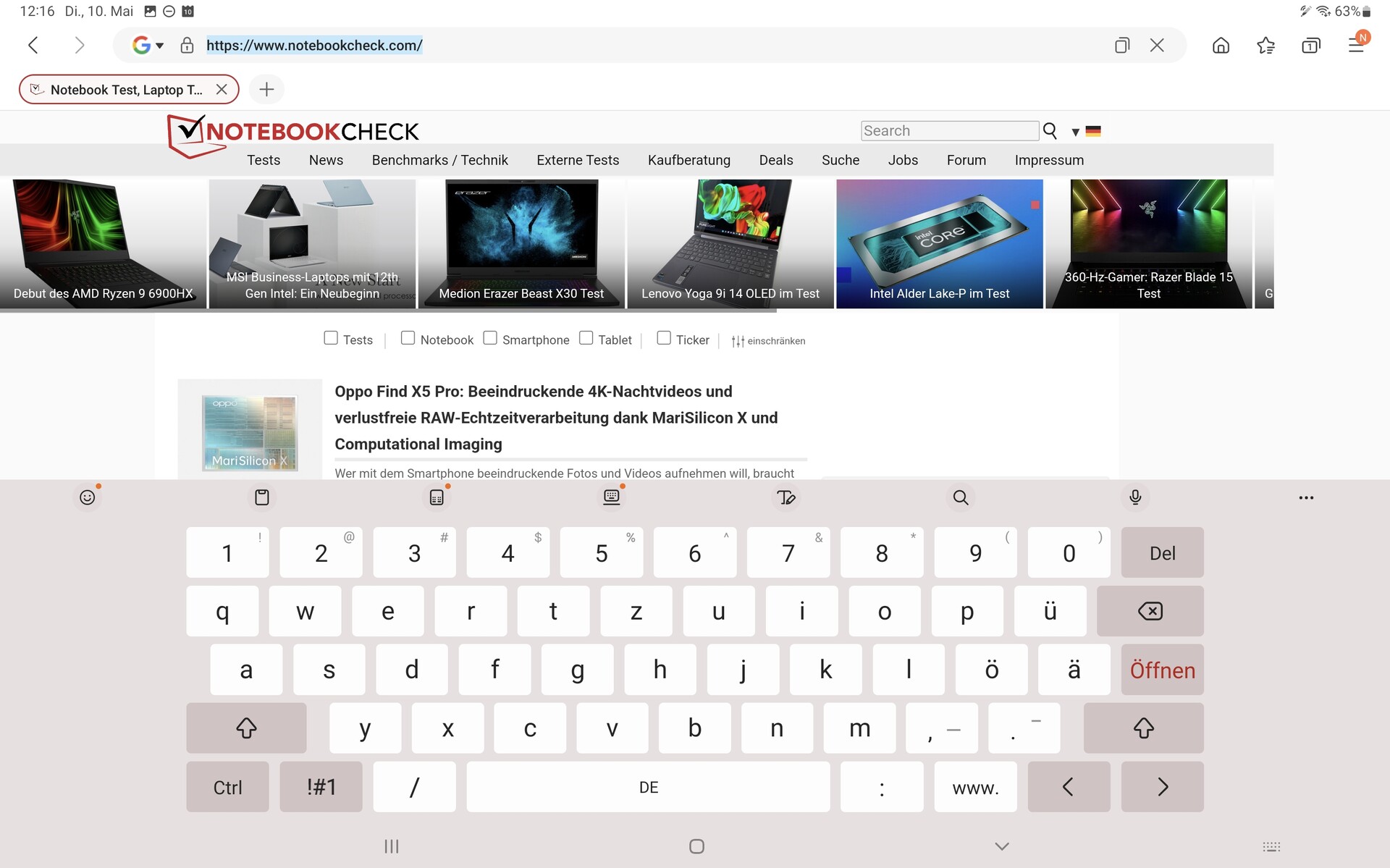Open the Medion Erazer Beast X30 Test thumbnail
This screenshot has height=868, width=1390.
(x=521, y=244)
